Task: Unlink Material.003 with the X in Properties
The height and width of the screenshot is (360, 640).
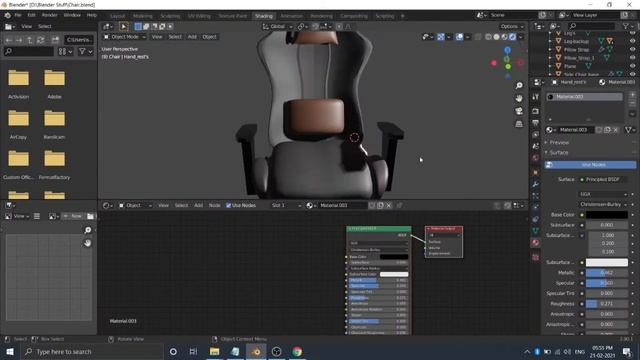Action: click(x=616, y=130)
